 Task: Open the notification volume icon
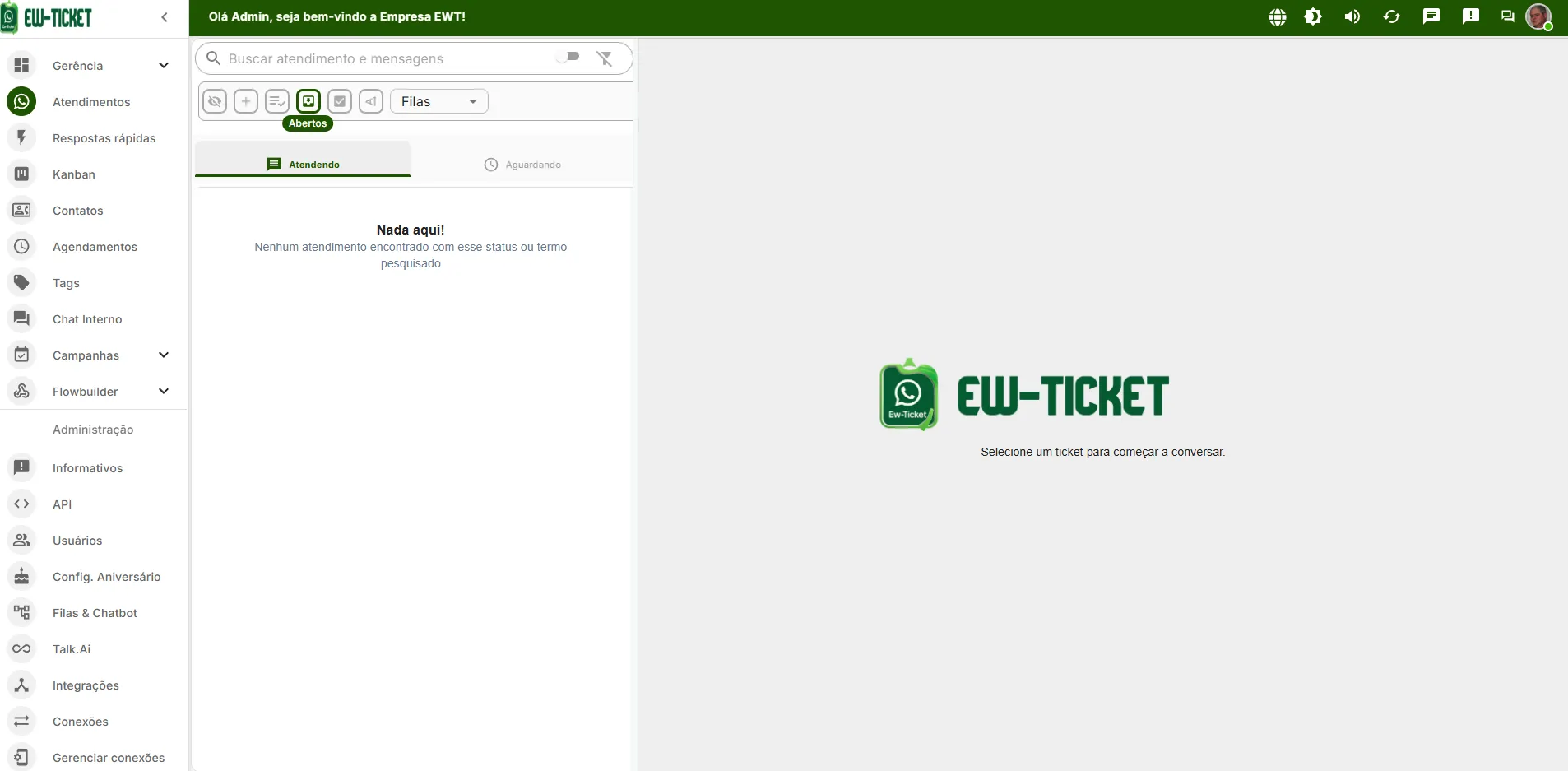[1352, 16]
